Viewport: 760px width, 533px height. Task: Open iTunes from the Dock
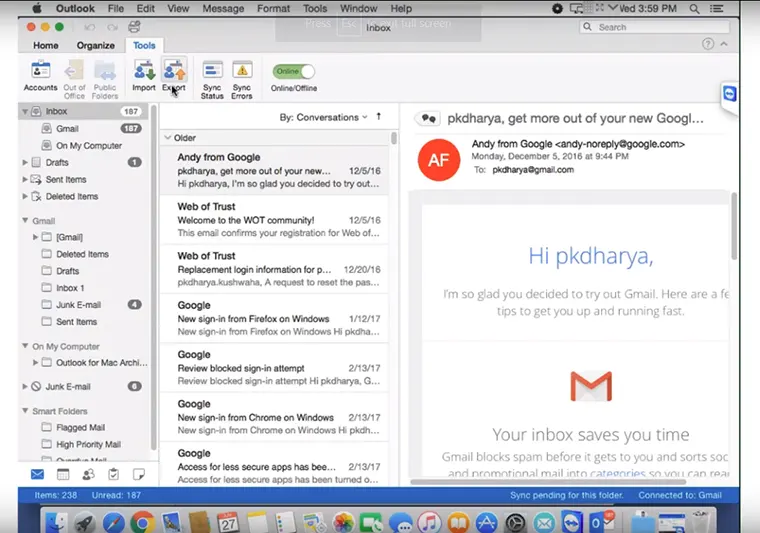click(429, 523)
